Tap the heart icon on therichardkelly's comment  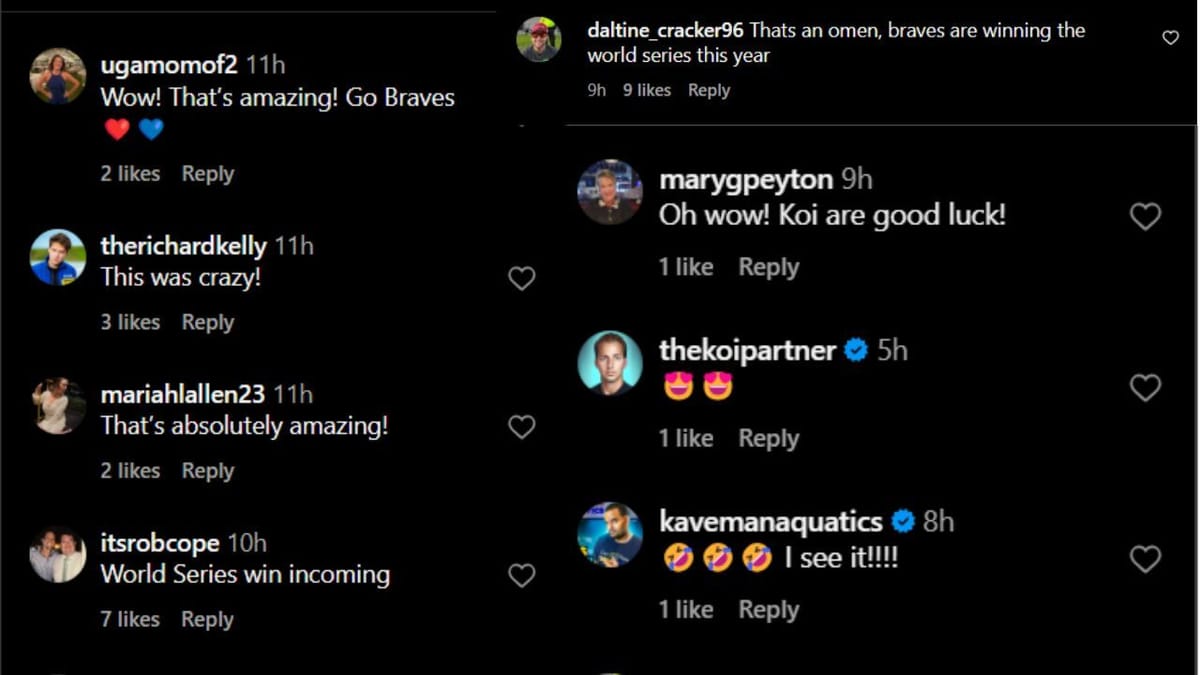pos(521,278)
